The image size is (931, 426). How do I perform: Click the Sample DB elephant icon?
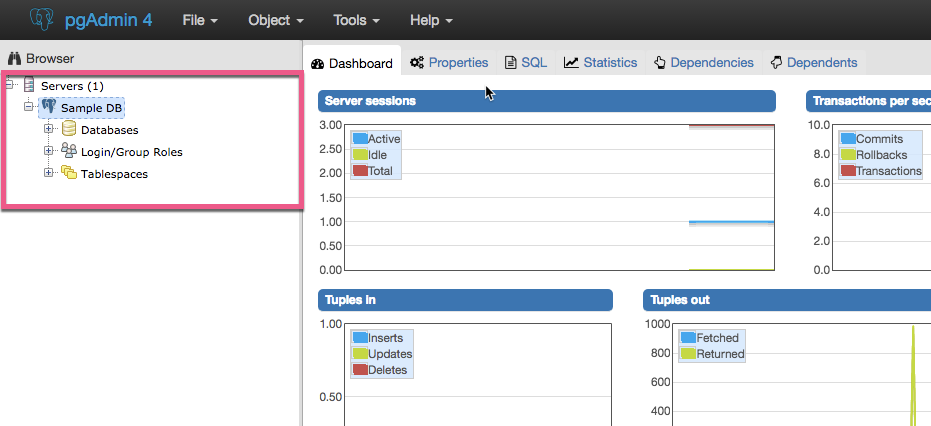tap(49, 107)
